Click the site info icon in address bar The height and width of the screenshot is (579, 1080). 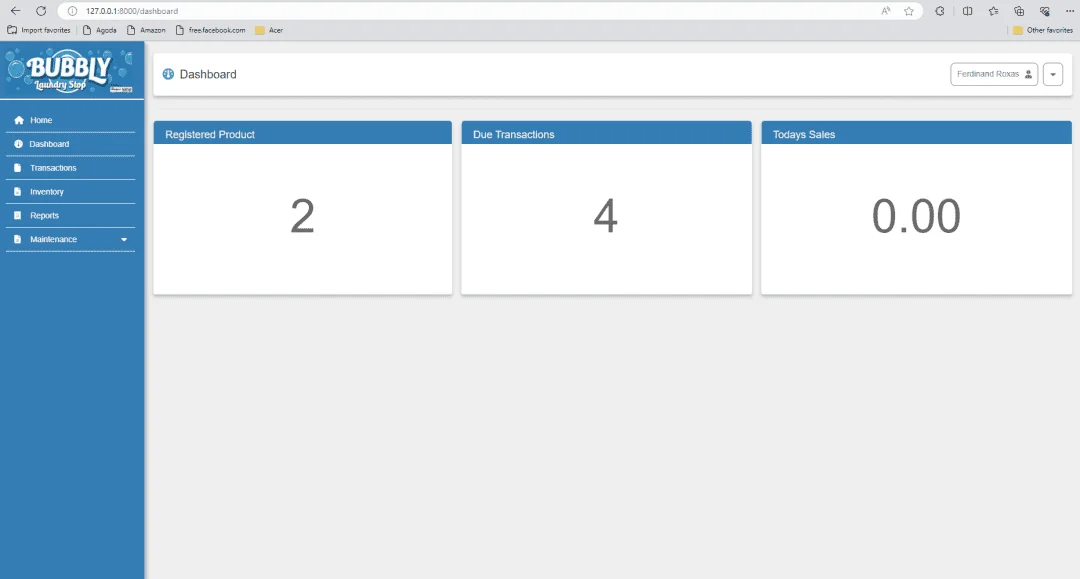[72, 11]
